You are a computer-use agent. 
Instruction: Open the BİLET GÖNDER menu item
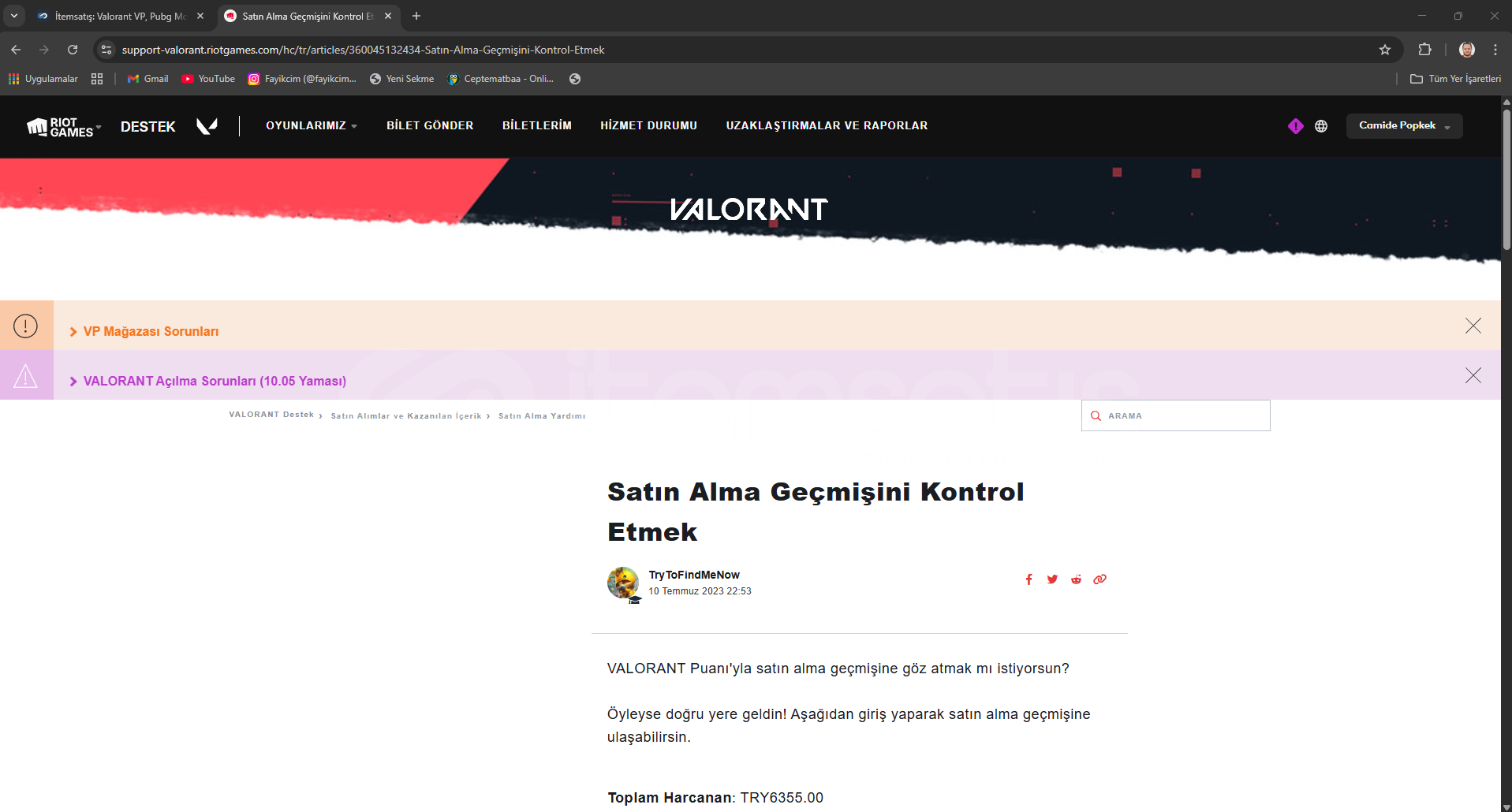click(x=430, y=126)
